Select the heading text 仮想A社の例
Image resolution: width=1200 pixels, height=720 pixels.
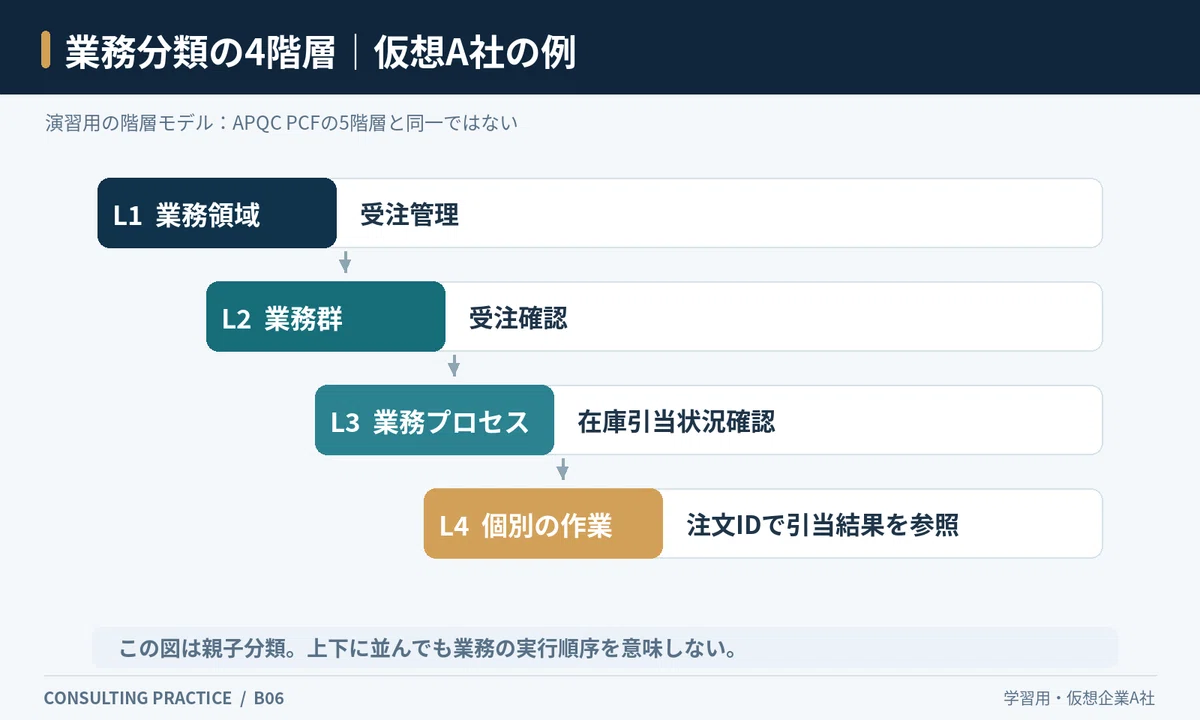(x=475, y=52)
